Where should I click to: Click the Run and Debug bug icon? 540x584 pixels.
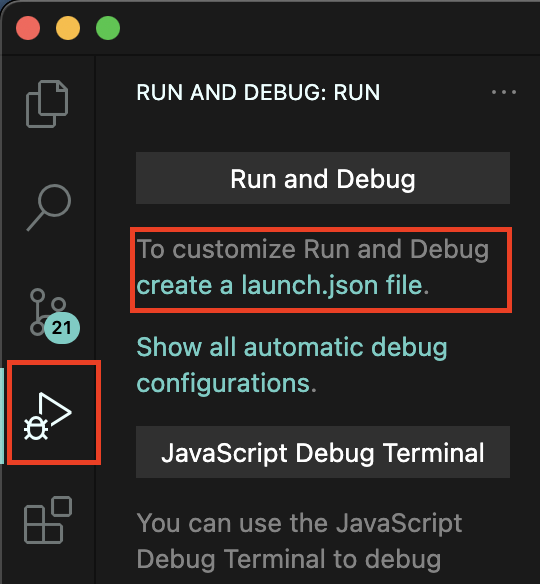pos(48,416)
